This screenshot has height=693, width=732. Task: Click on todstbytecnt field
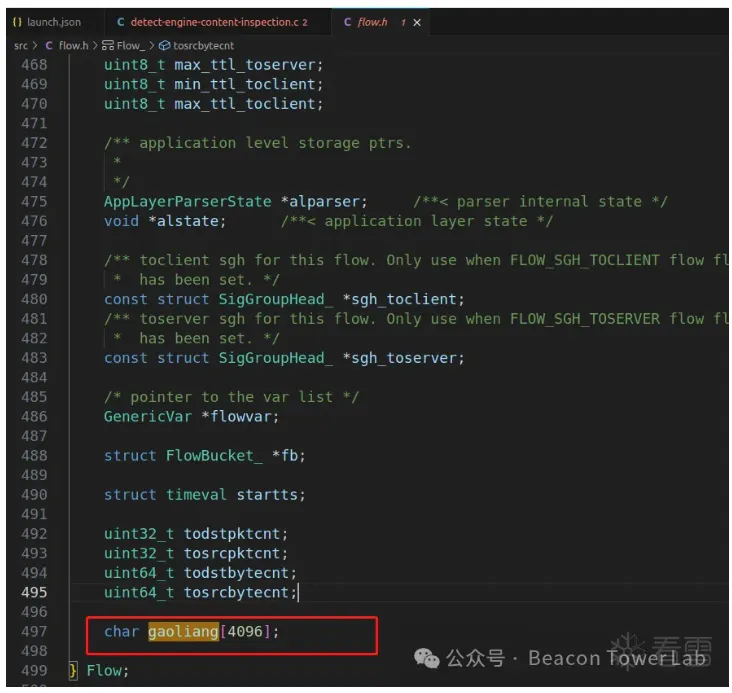(236, 573)
